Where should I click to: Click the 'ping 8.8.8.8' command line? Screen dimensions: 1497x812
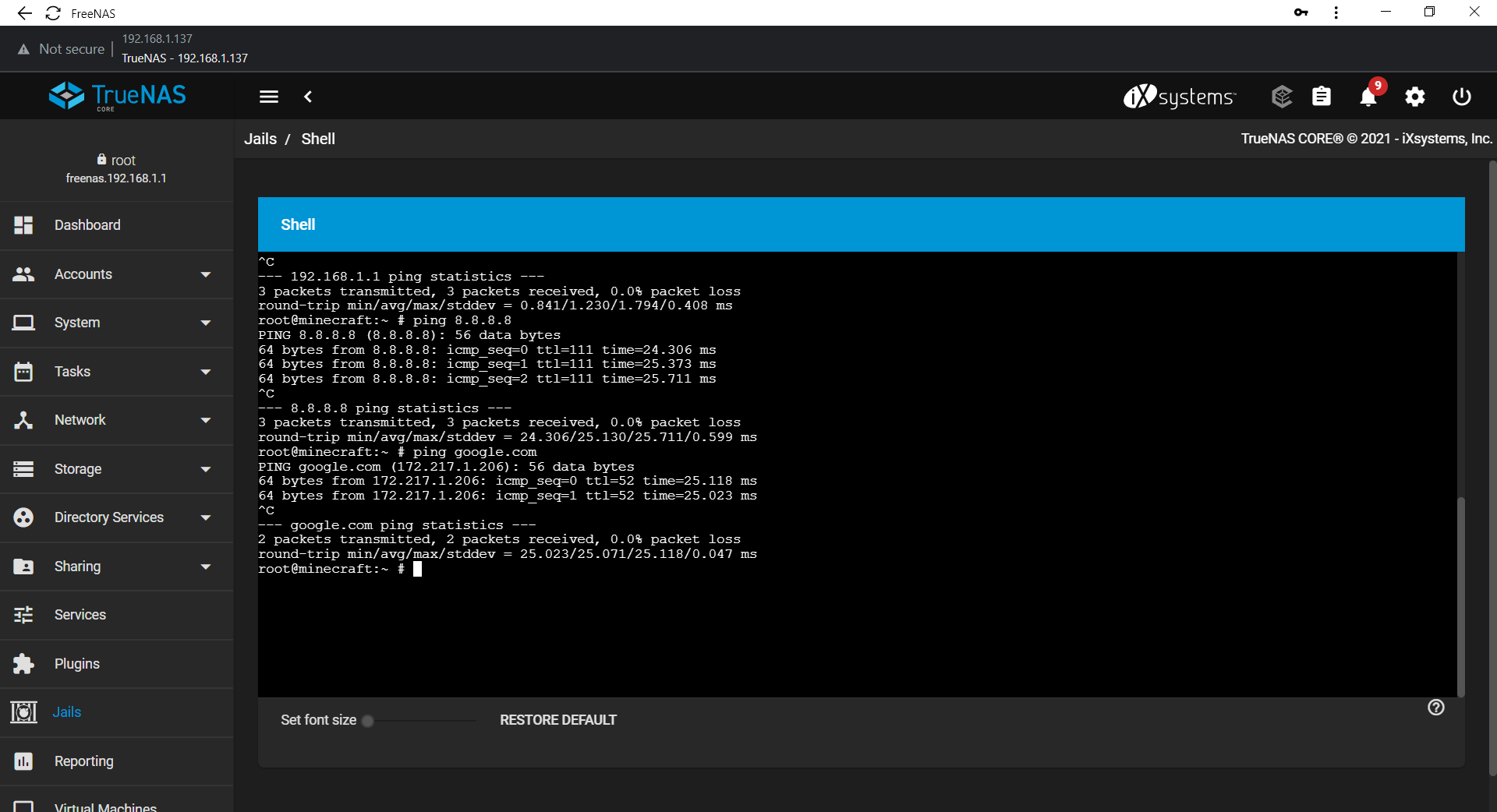click(385, 320)
